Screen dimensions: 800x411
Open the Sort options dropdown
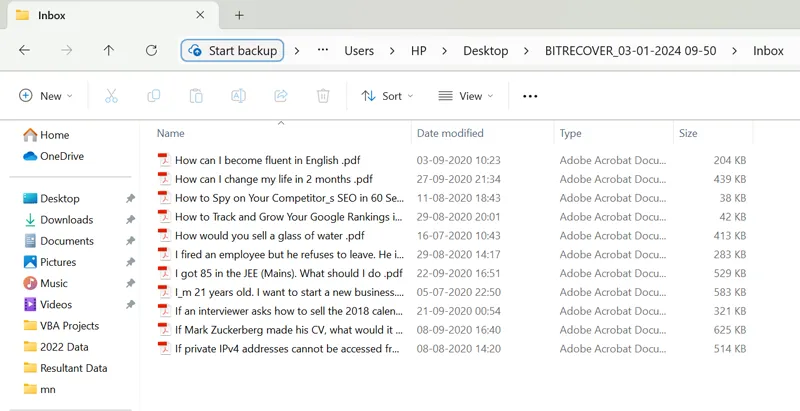pyautogui.click(x=386, y=96)
